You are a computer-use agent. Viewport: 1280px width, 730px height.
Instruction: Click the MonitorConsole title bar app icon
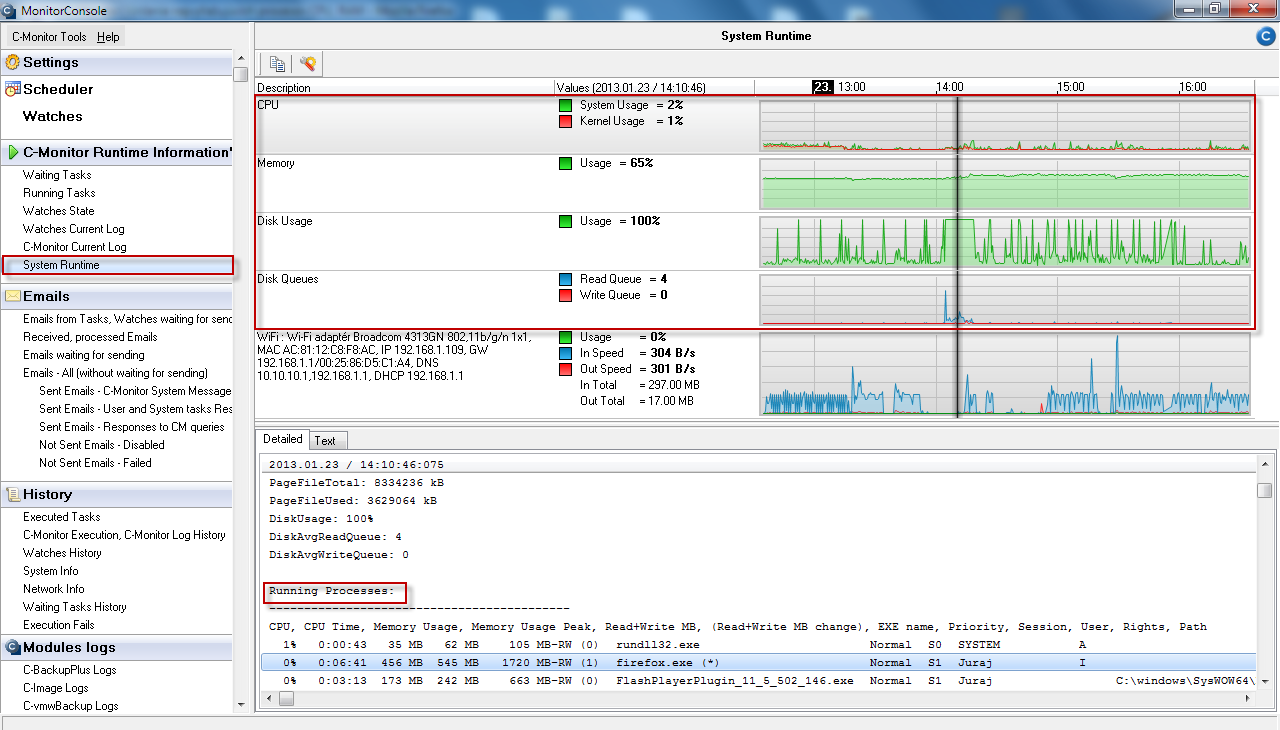9,9
